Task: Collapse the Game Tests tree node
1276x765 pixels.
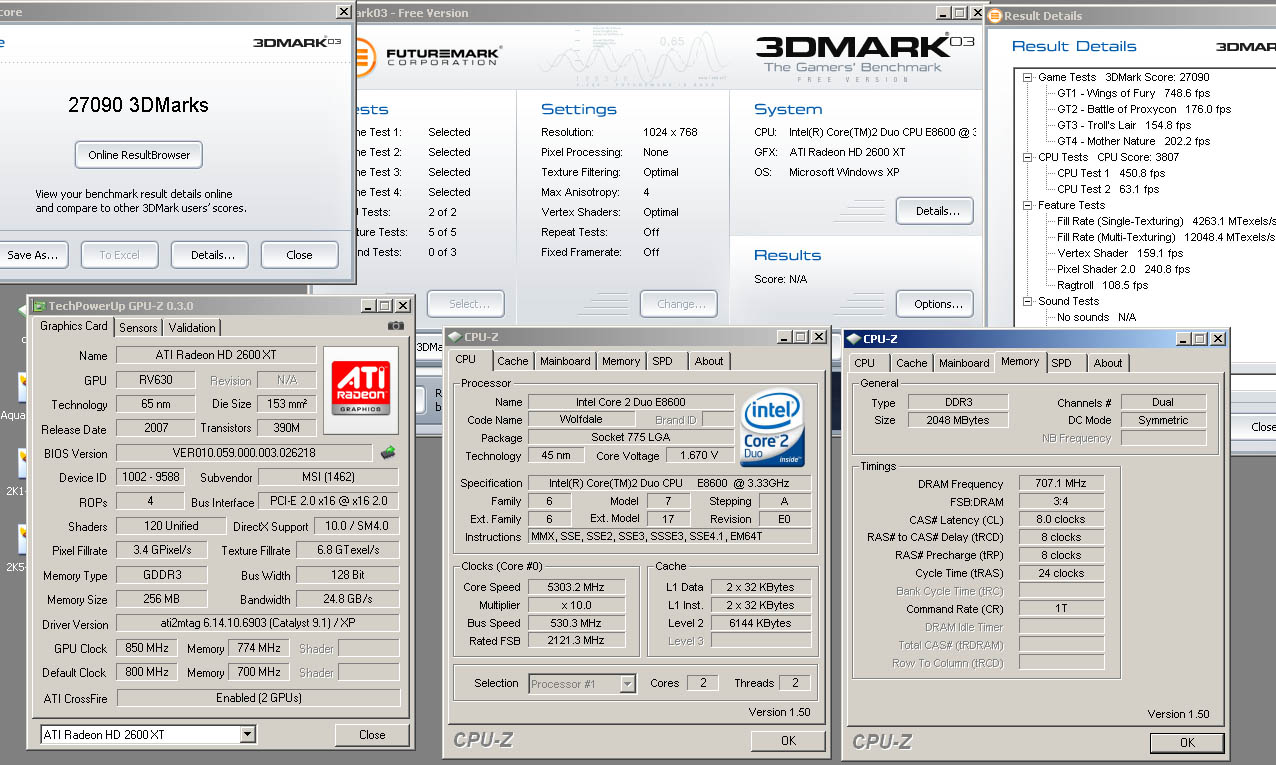Action: pos(1028,77)
